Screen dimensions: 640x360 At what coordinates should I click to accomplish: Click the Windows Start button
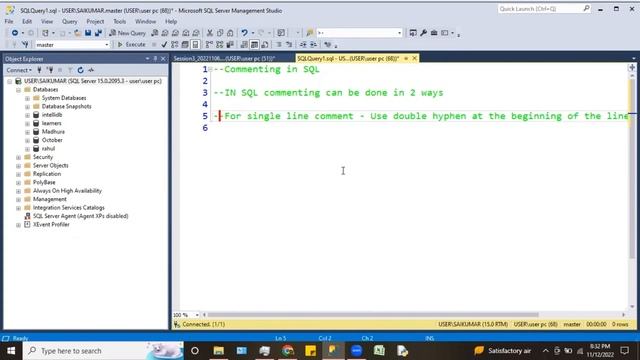[x=11, y=351]
